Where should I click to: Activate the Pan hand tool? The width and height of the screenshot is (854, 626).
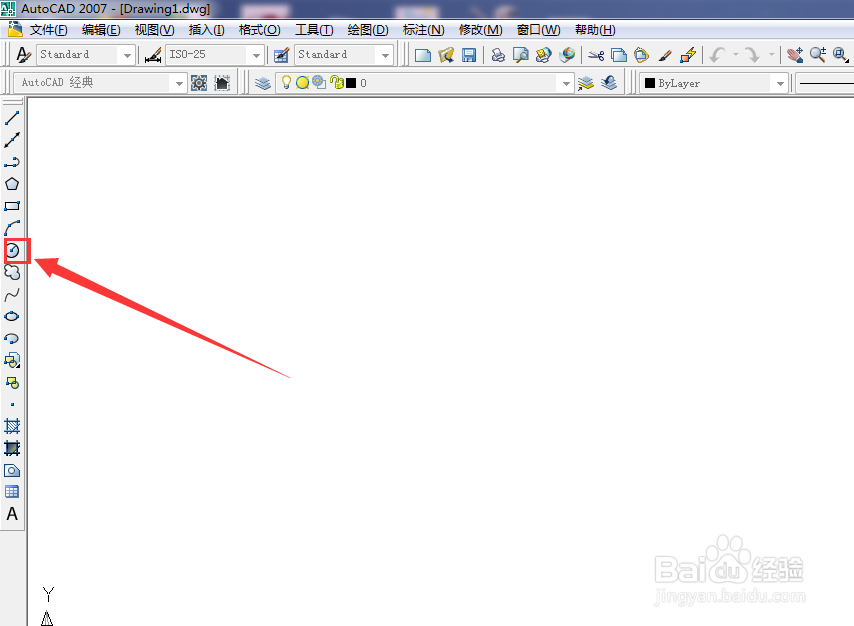(x=795, y=54)
